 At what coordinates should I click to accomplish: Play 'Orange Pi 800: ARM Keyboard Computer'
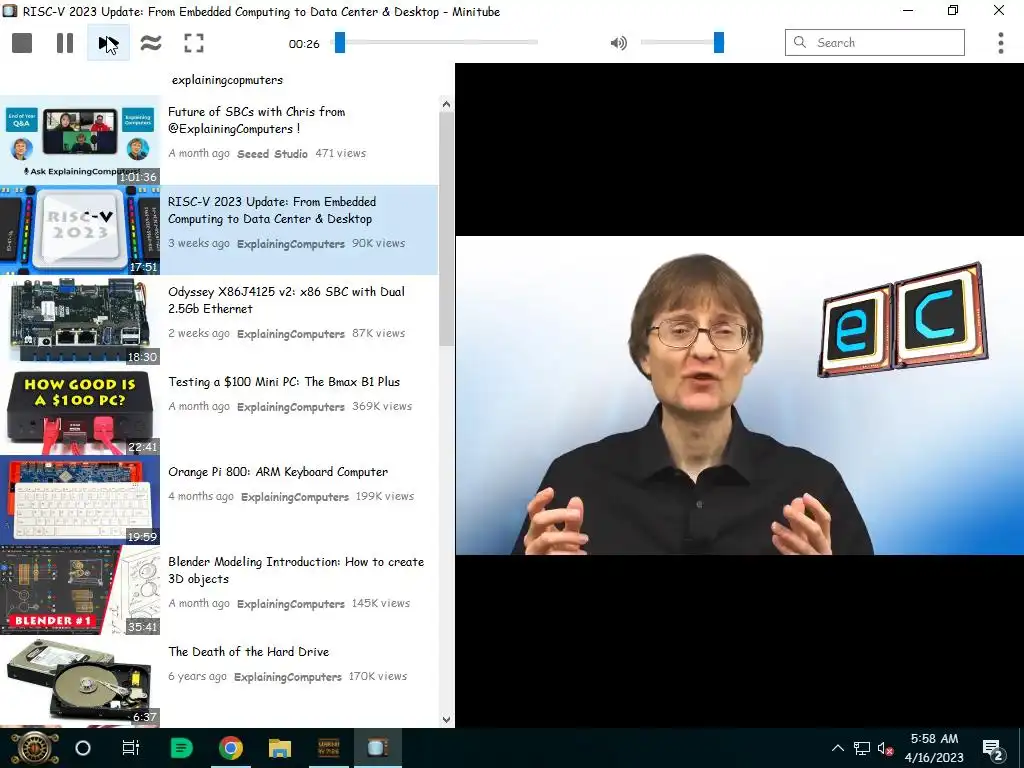(278, 472)
